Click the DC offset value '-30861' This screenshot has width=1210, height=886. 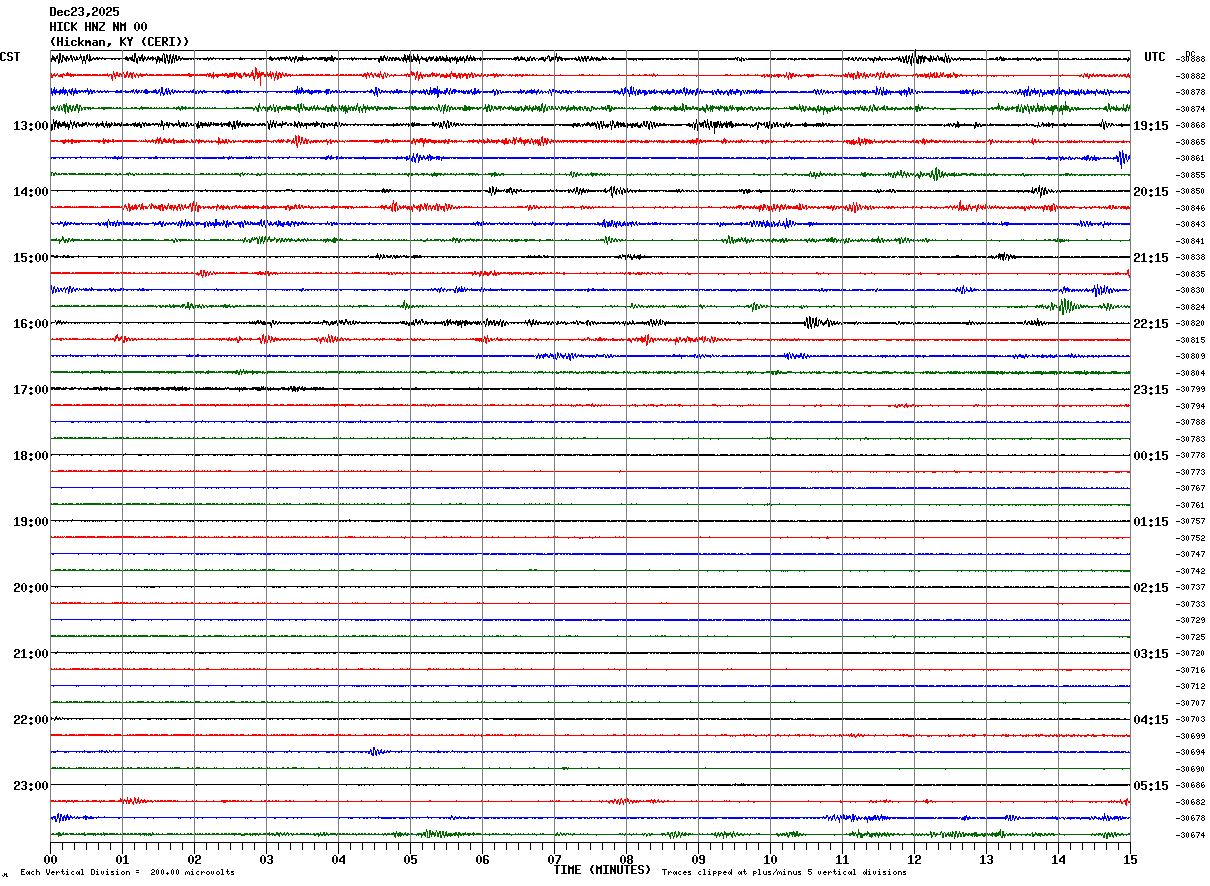point(1191,159)
